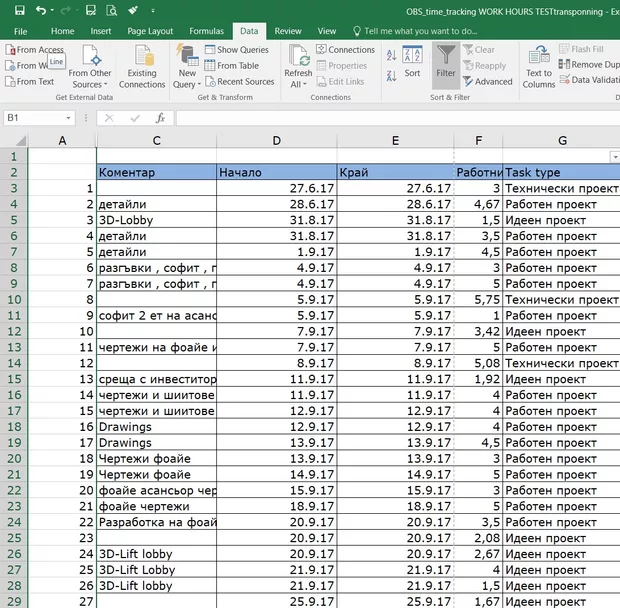The width and height of the screenshot is (620, 608).
Task: Click the Existing Connections icon
Action: (142, 65)
